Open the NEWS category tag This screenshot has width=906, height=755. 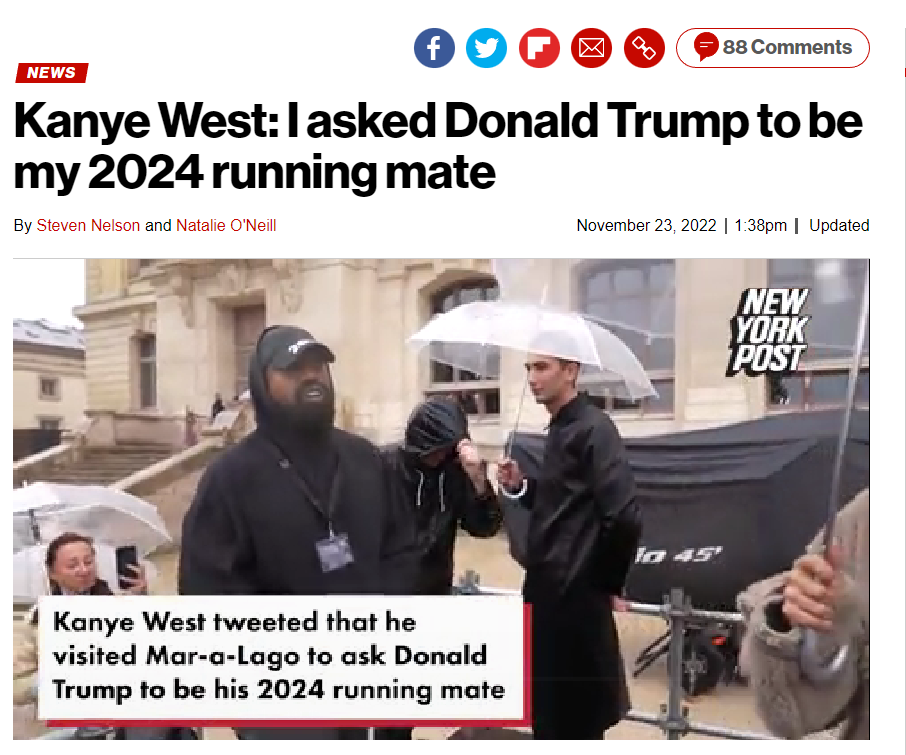pyautogui.click(x=51, y=73)
